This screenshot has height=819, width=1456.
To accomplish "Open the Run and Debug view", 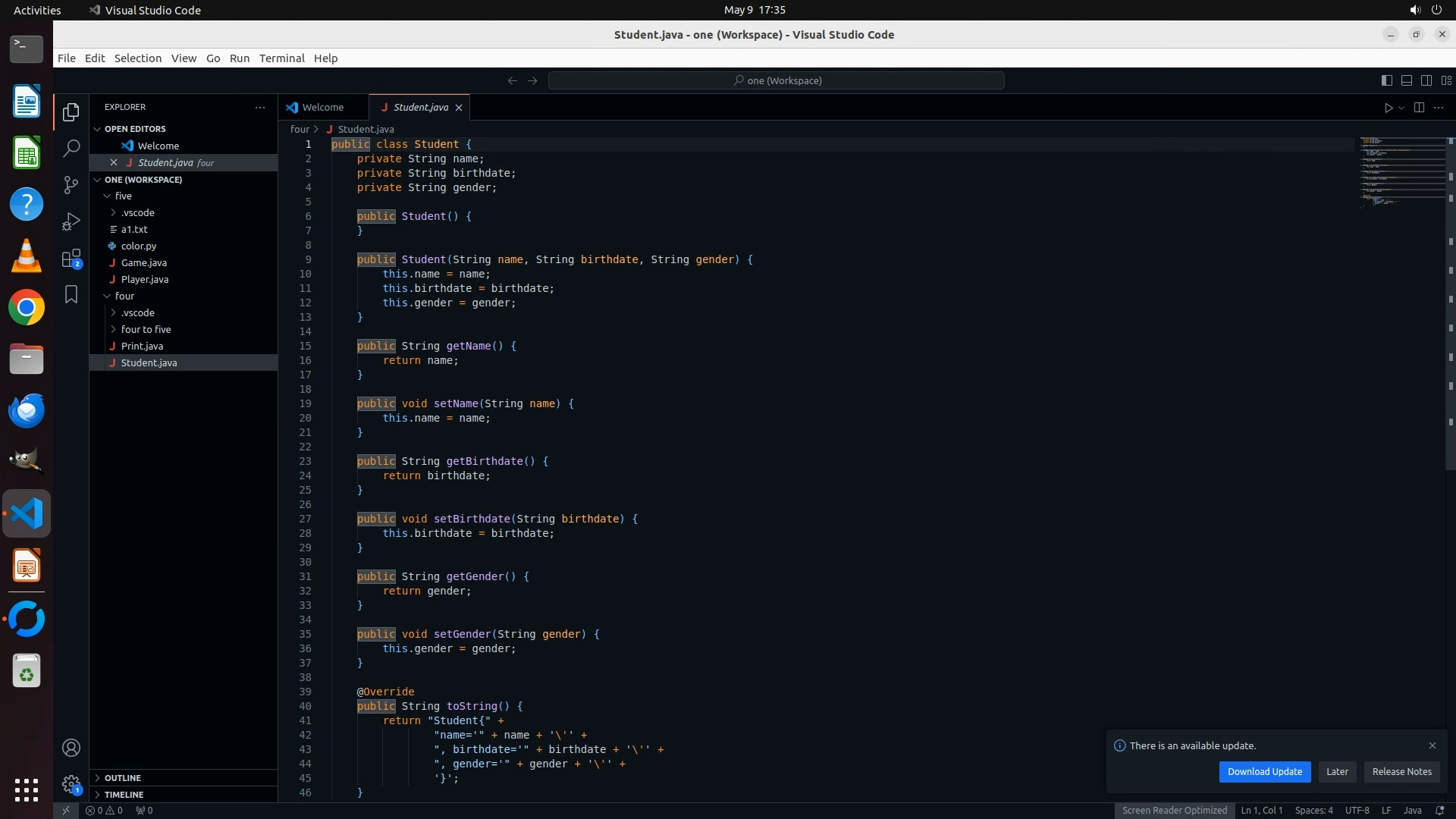I will 71,221.
